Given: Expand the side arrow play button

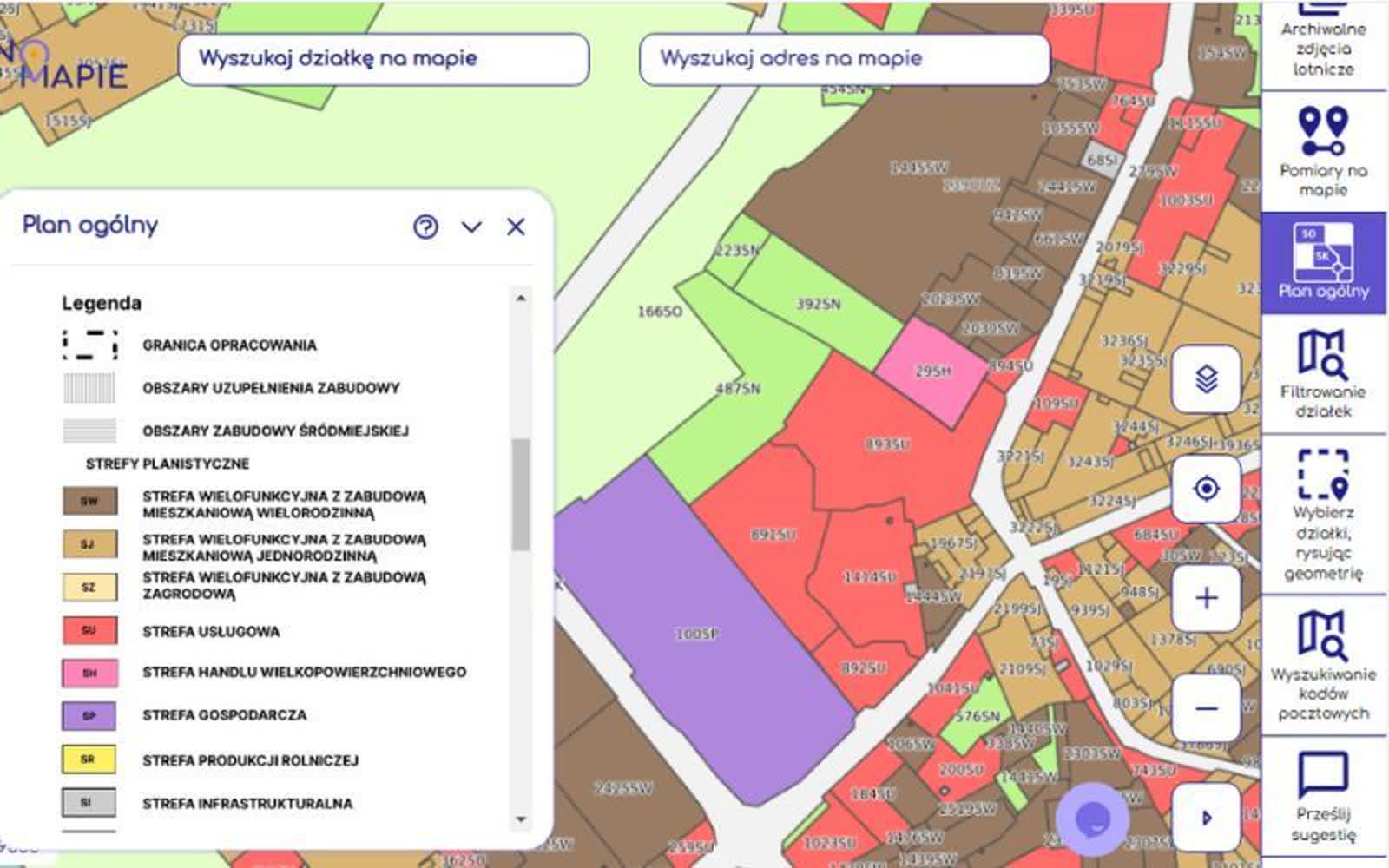Looking at the screenshot, I should point(1206,818).
